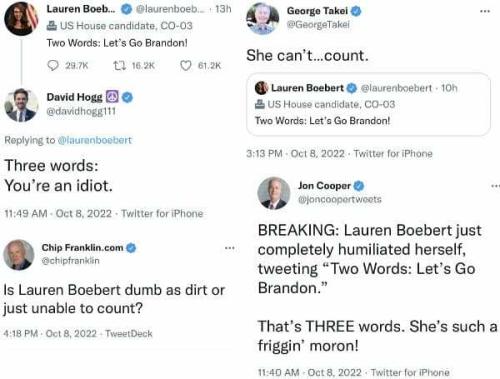The image size is (500, 379).
Task: Open Jon Cooper's profile photo
Action: [274, 193]
